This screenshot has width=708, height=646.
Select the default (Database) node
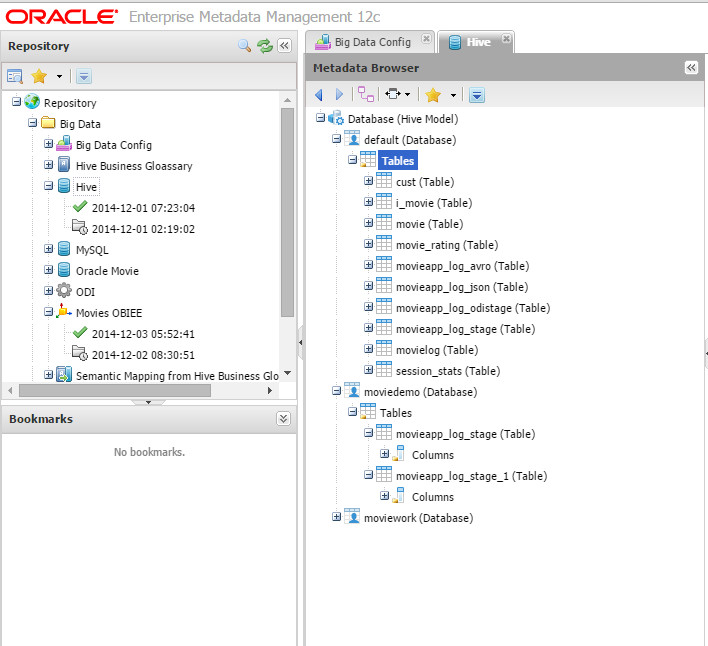pyautogui.click(x=410, y=140)
